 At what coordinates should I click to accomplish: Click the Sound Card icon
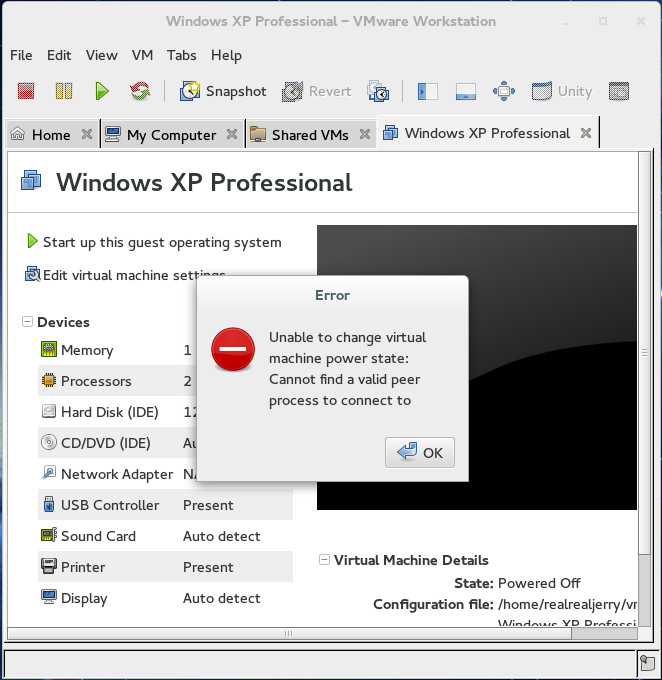click(49, 535)
